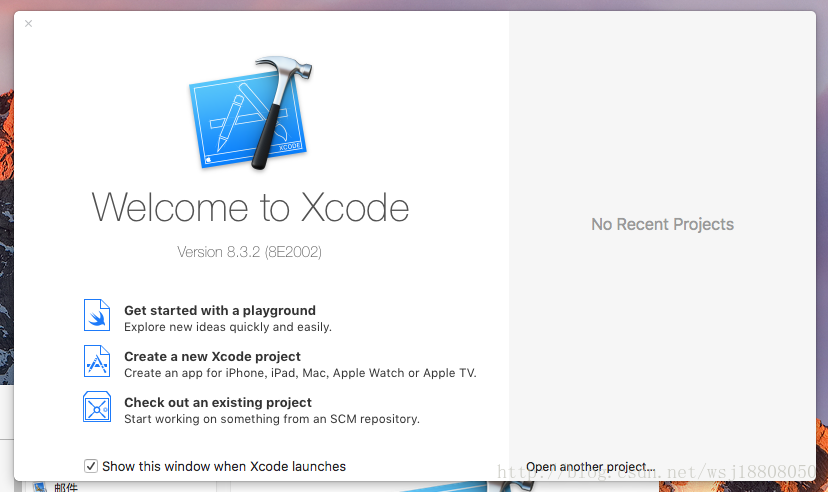Click the large Xcode hammer logo
828x492 pixels.
point(251,113)
